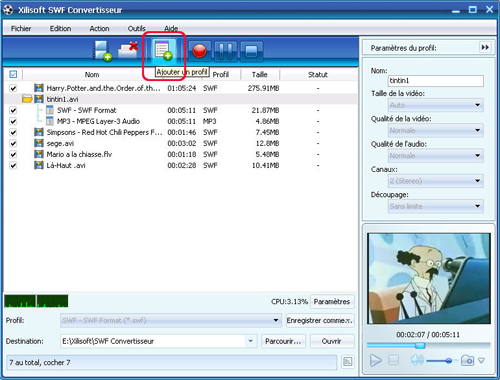500x380 pixels.
Task: Click the Add profile toolbar icon
Action: (x=163, y=51)
